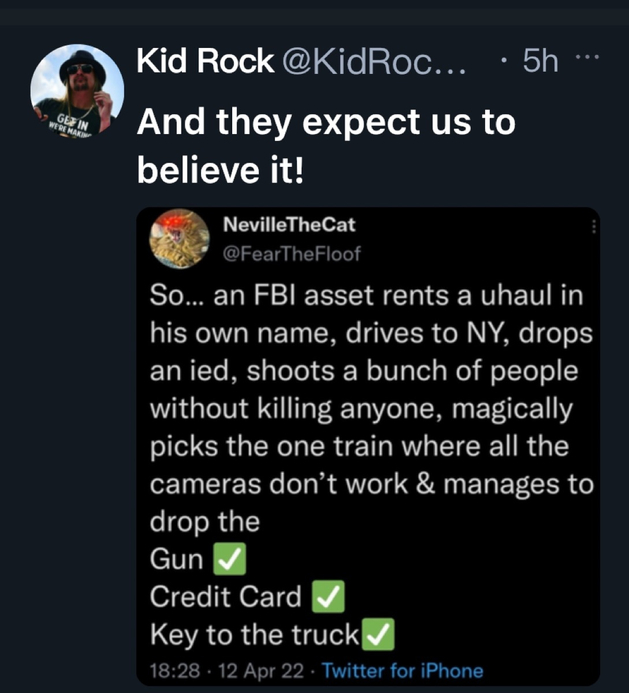629x693 pixels.
Task: Click the 12 Apr 22 date
Action: [261, 670]
